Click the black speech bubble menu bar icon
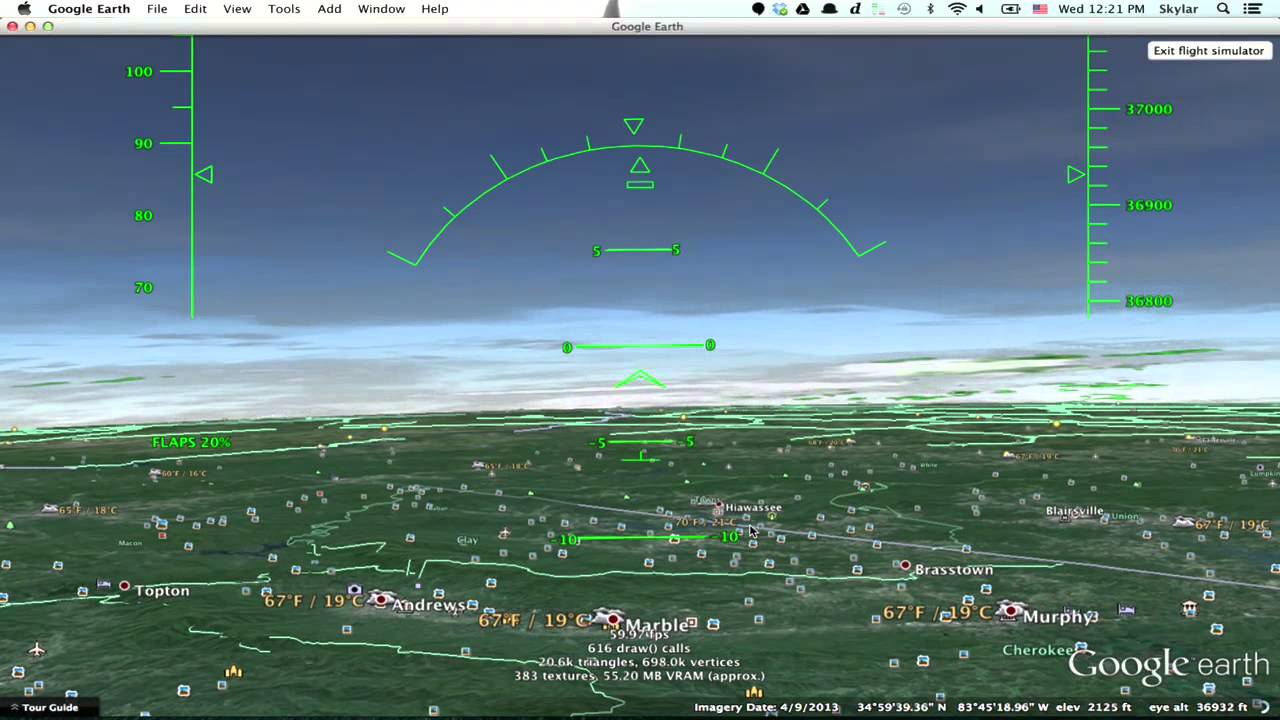Screen dimensions: 1280x720 point(758,9)
